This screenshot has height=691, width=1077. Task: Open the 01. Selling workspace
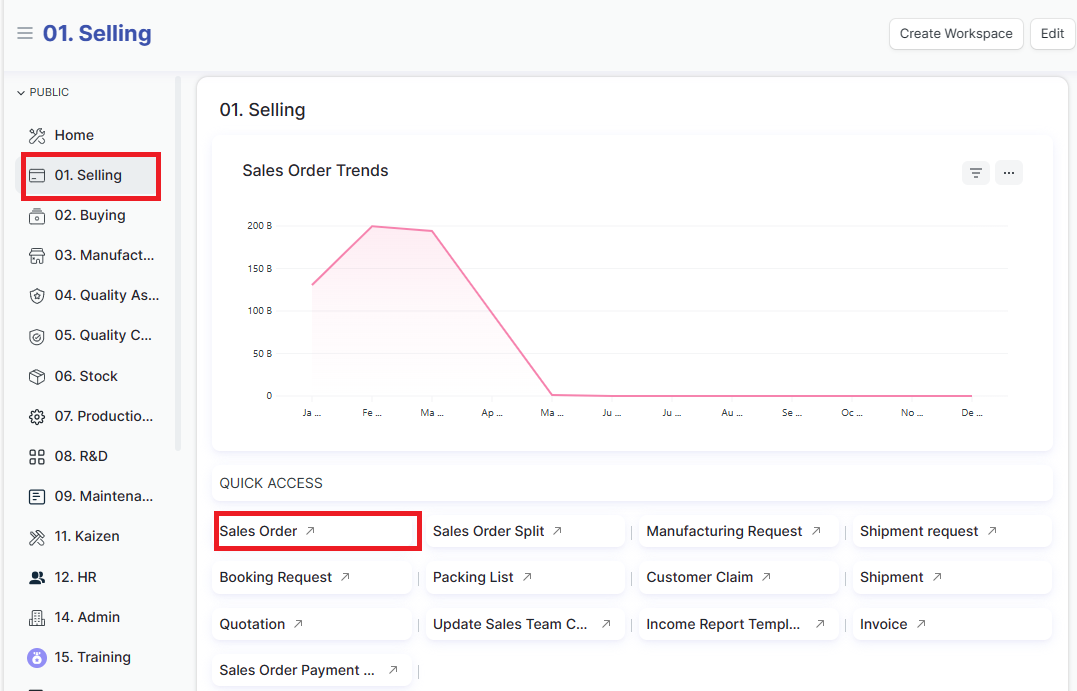[88, 176]
